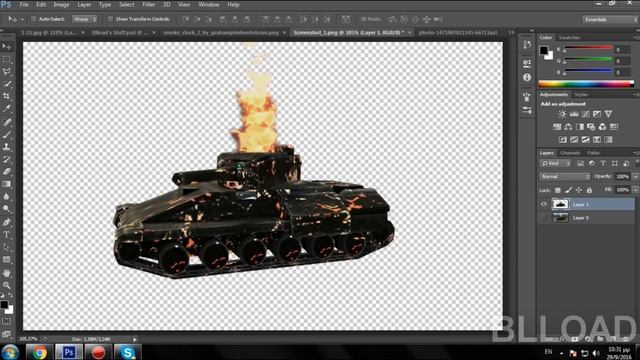Open the Filter menu

[x=149, y=4]
